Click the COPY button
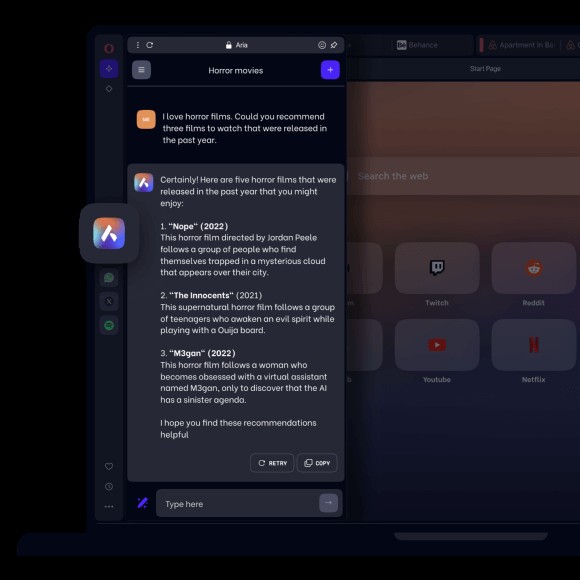Screen dimensions: 580x580 tap(317, 463)
